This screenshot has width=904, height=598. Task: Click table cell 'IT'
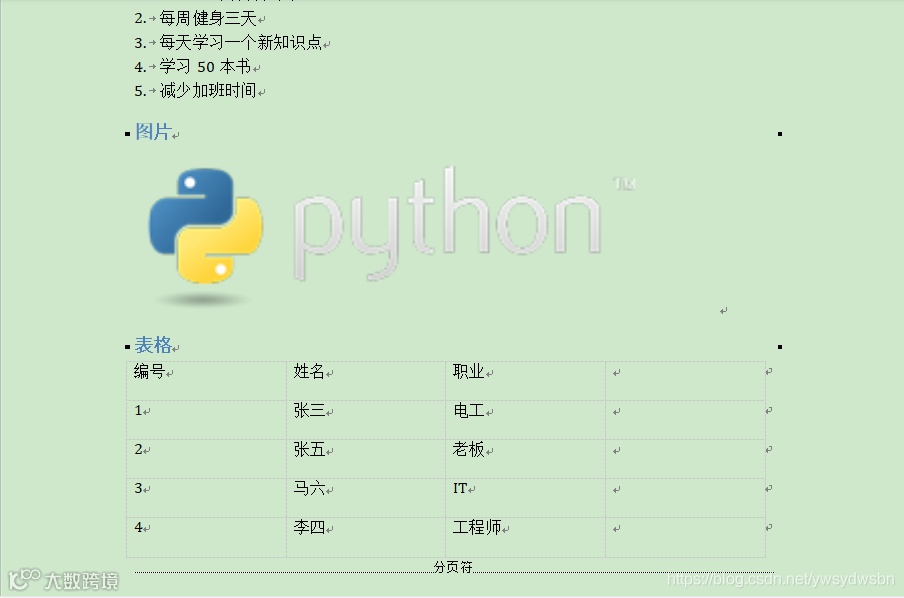pos(525,498)
